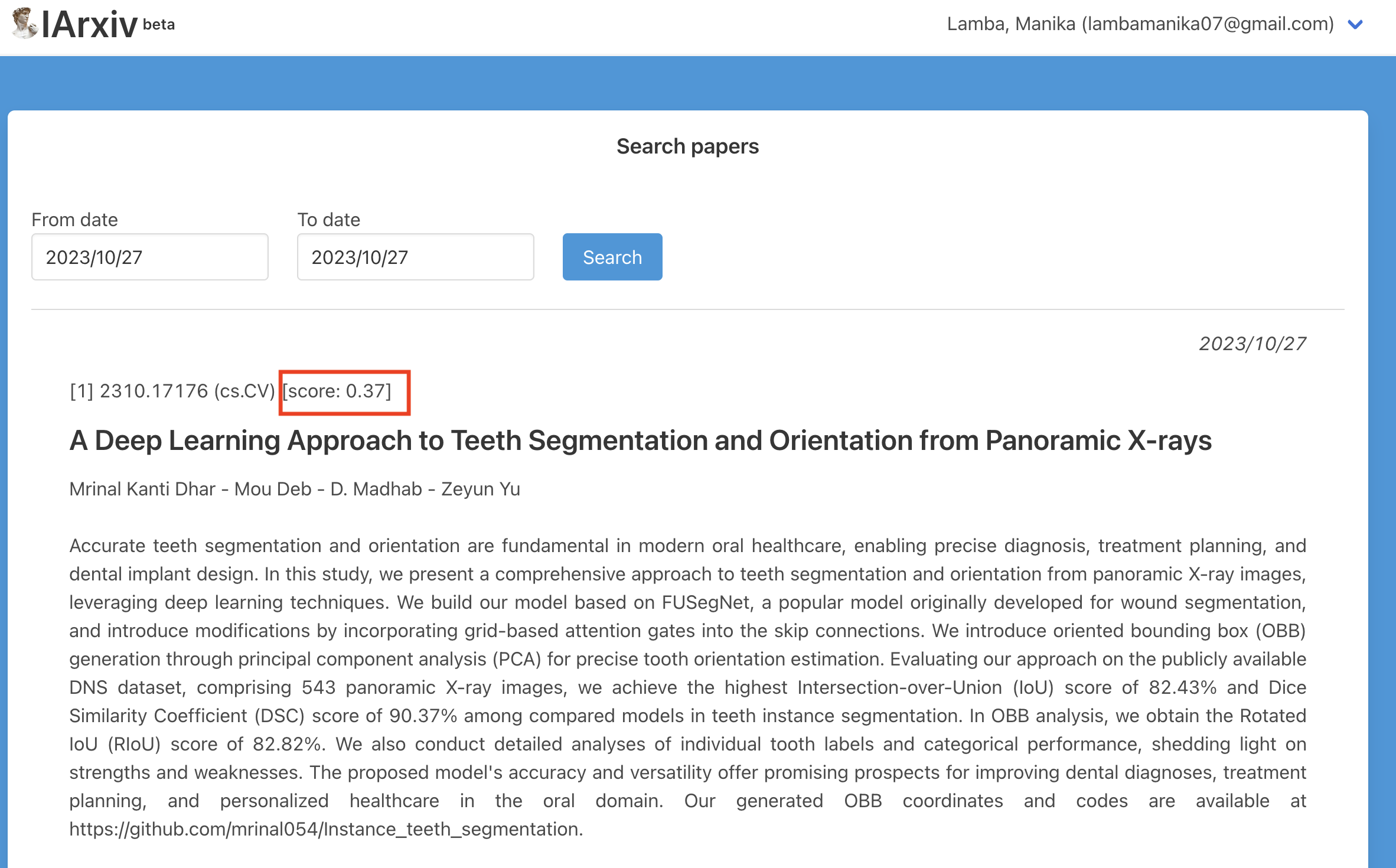The width and height of the screenshot is (1396, 868).
Task: Click author Mrinal Kanti Dhar
Action: pos(142,489)
